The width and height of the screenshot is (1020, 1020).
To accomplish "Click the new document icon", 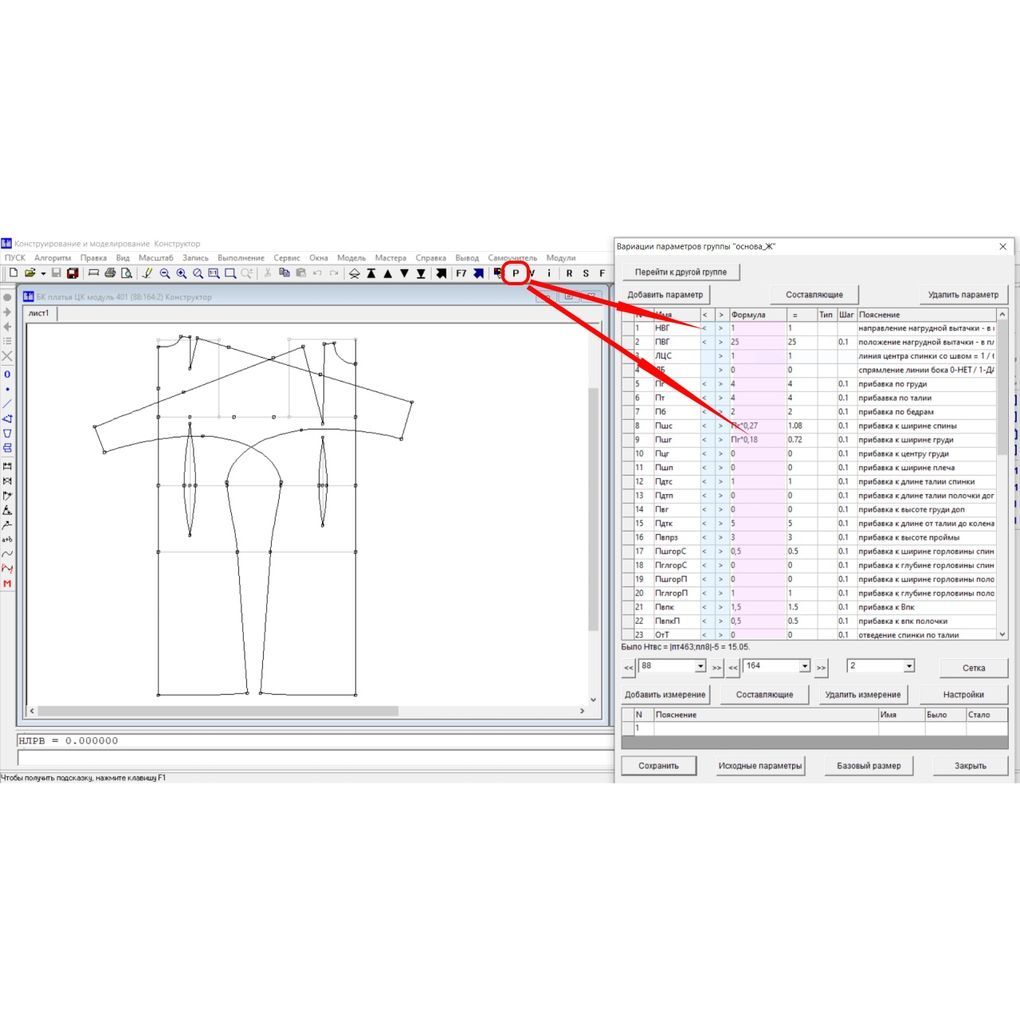I will pos(13,273).
